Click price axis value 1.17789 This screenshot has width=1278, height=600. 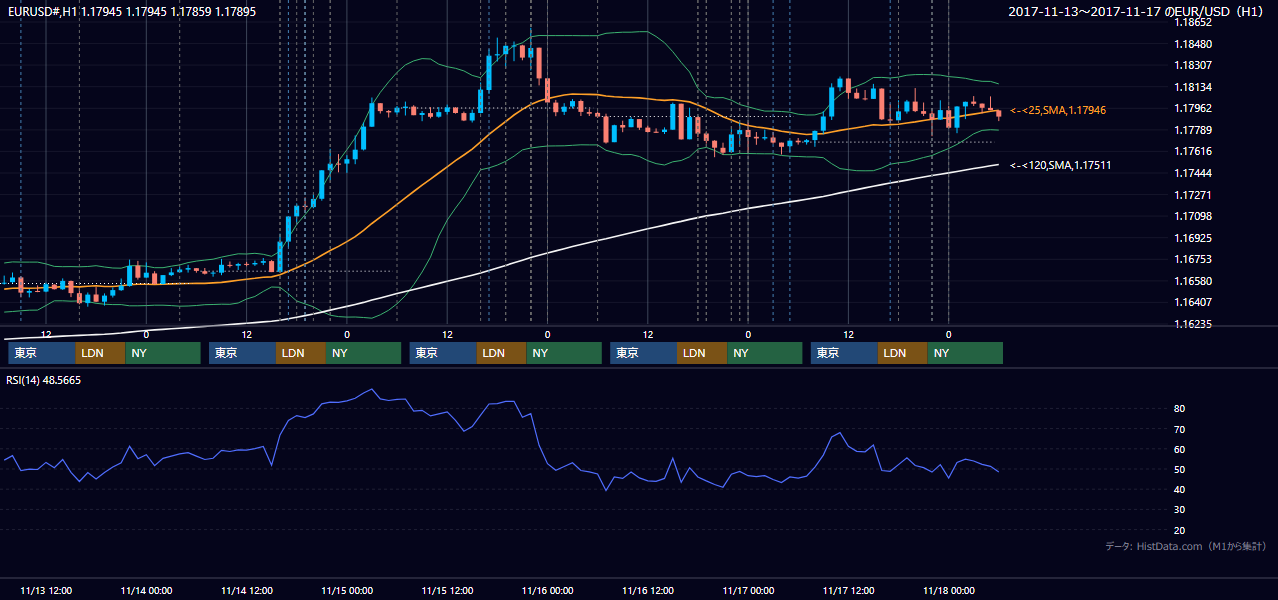pos(1193,130)
